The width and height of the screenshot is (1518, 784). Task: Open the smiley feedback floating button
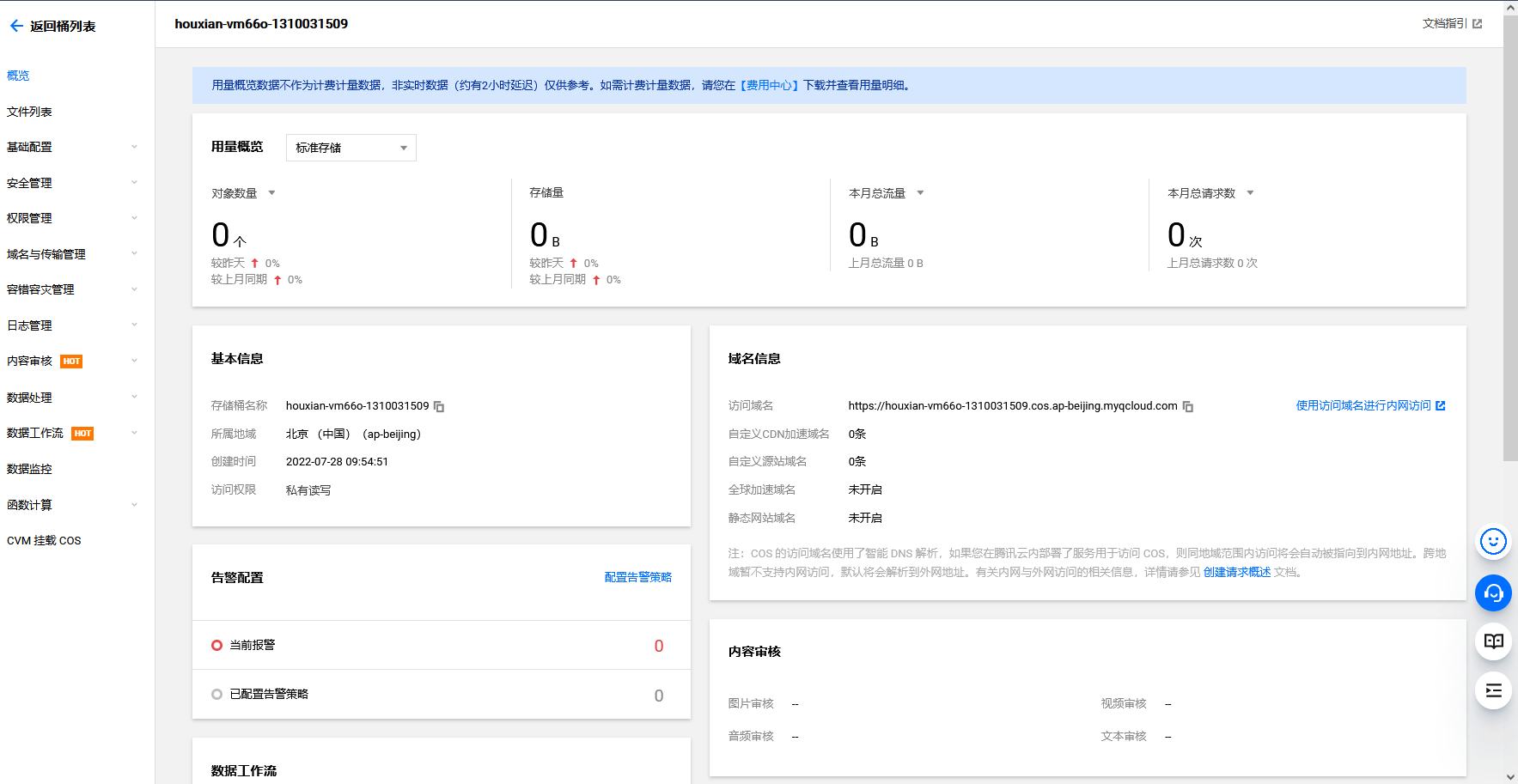[x=1493, y=542]
